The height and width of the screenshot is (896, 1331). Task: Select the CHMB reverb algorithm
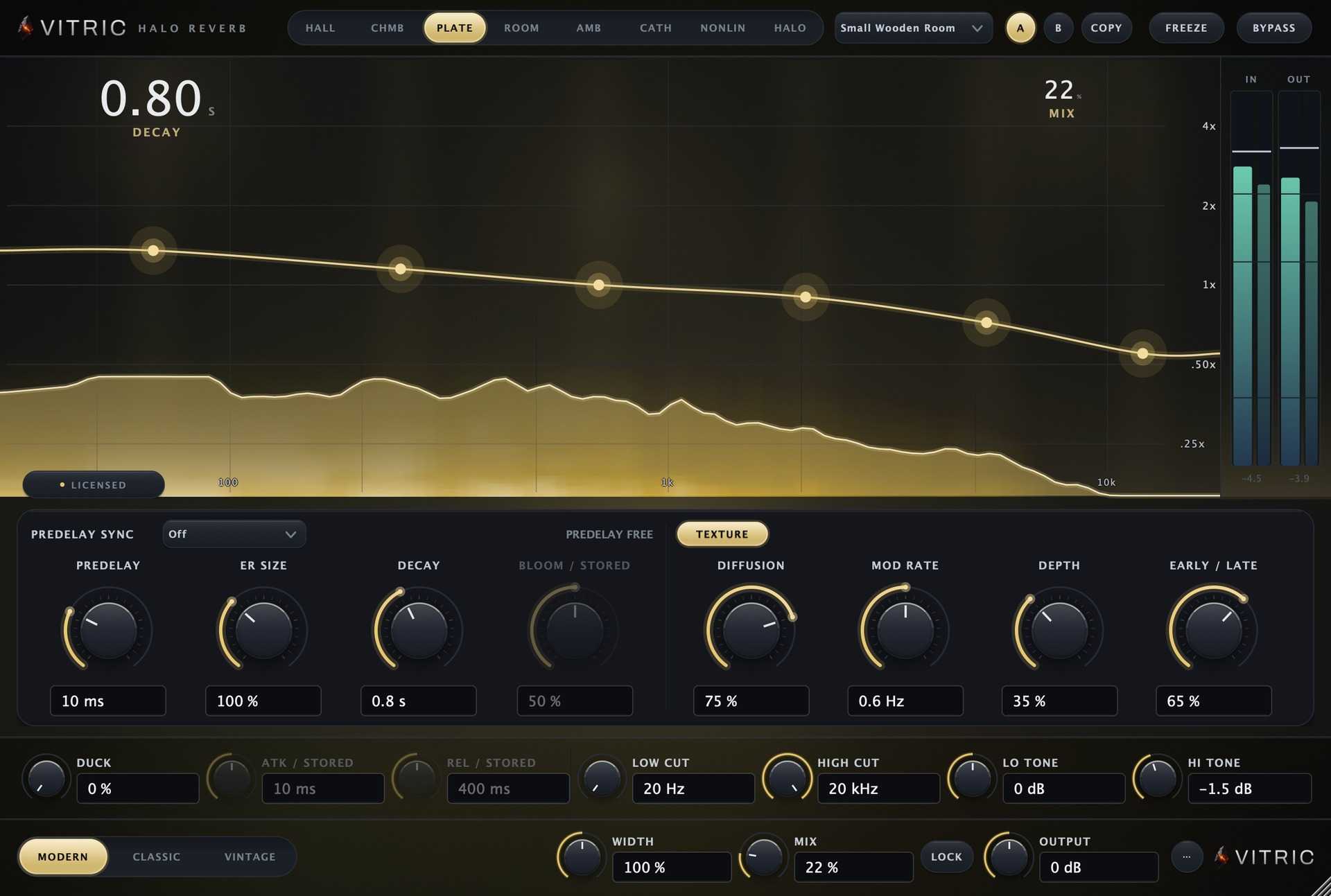pyautogui.click(x=388, y=28)
